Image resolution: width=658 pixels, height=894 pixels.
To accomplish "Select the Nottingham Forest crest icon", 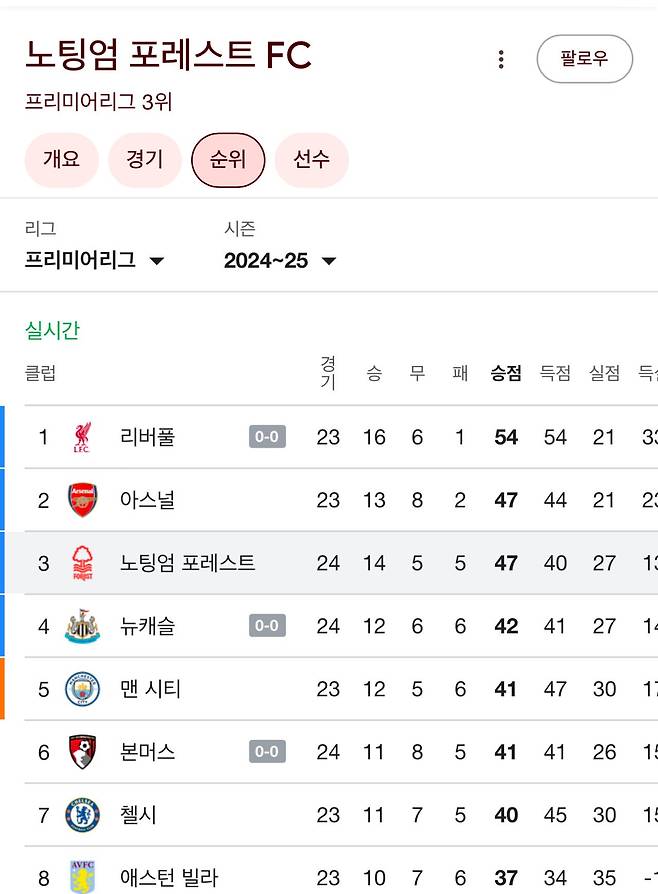I will tap(83, 563).
